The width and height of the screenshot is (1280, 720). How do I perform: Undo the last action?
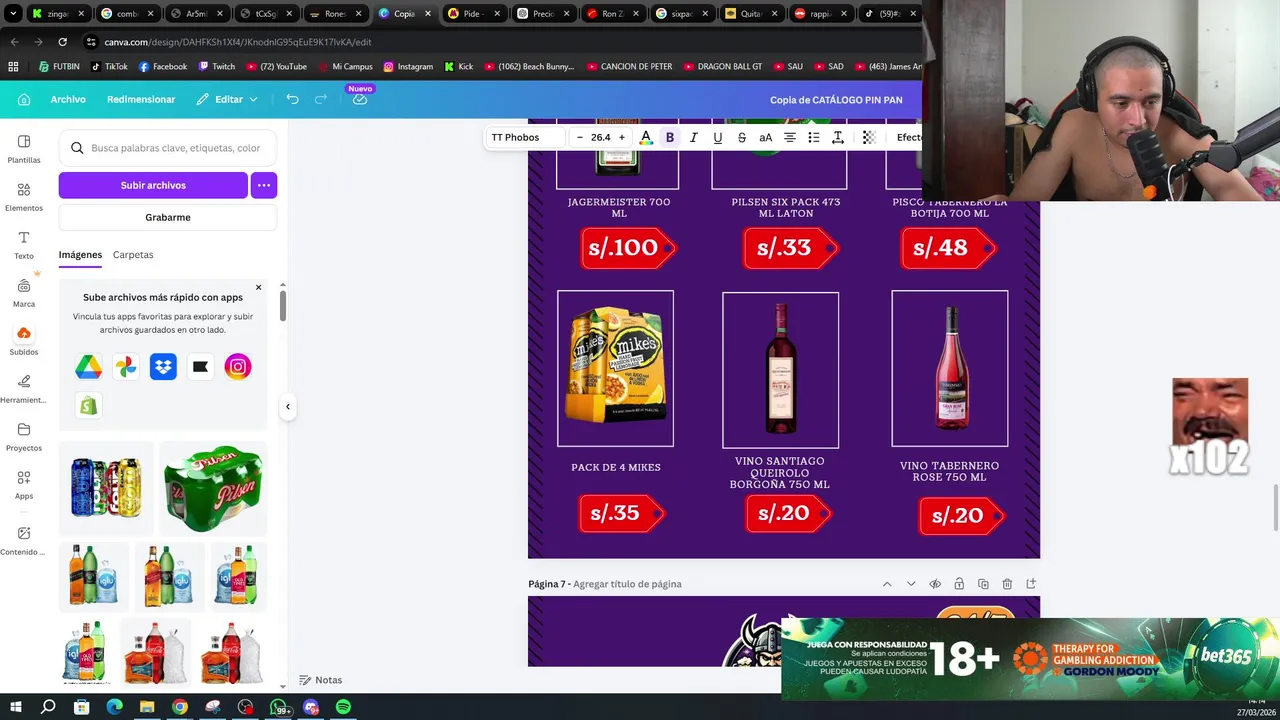[x=292, y=99]
